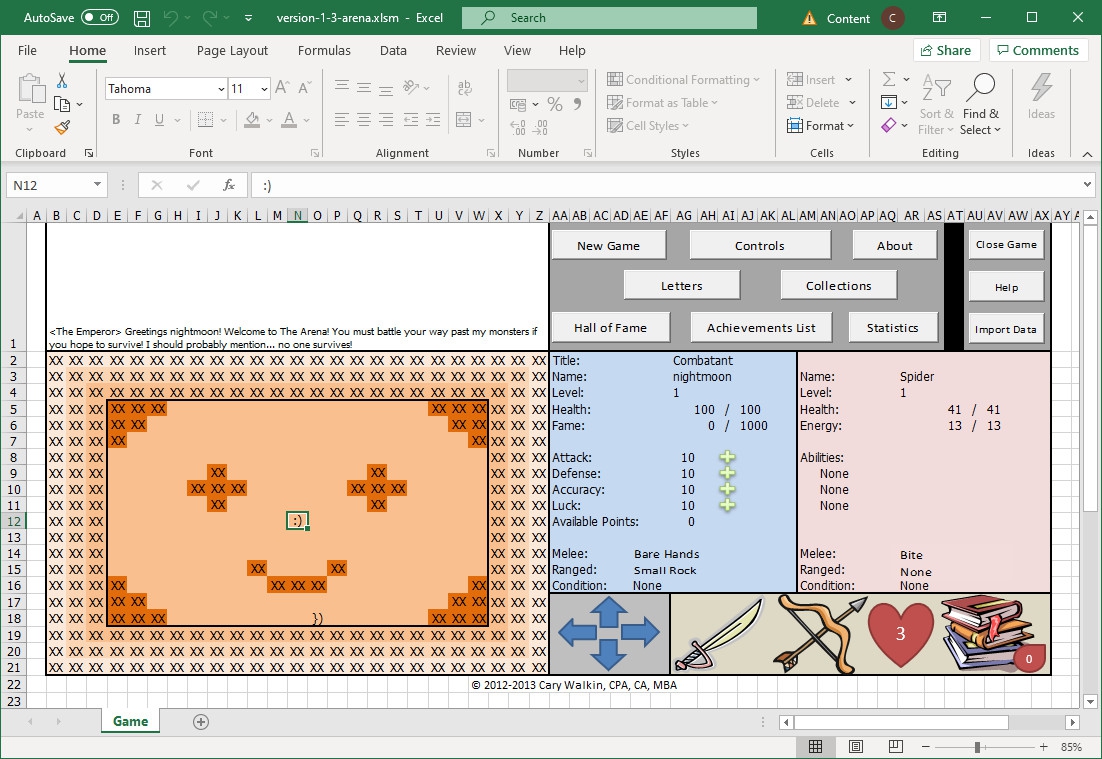Click the green plus next to Attack
This screenshot has height=759, width=1102.
(x=727, y=458)
